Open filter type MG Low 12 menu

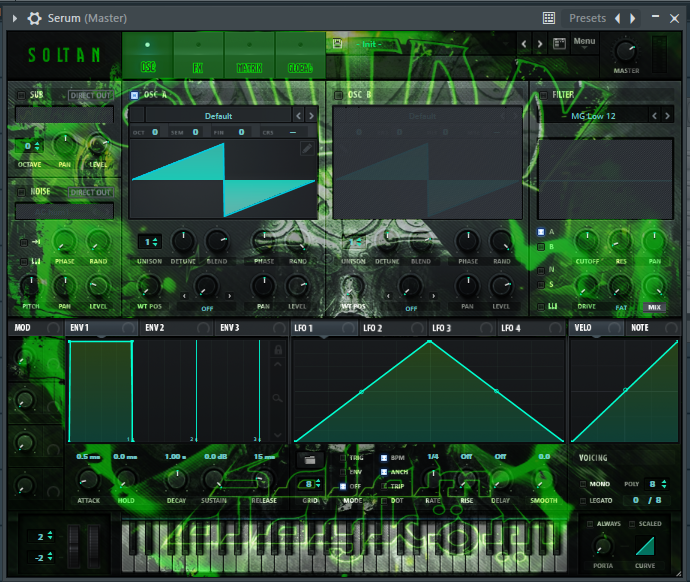point(593,116)
